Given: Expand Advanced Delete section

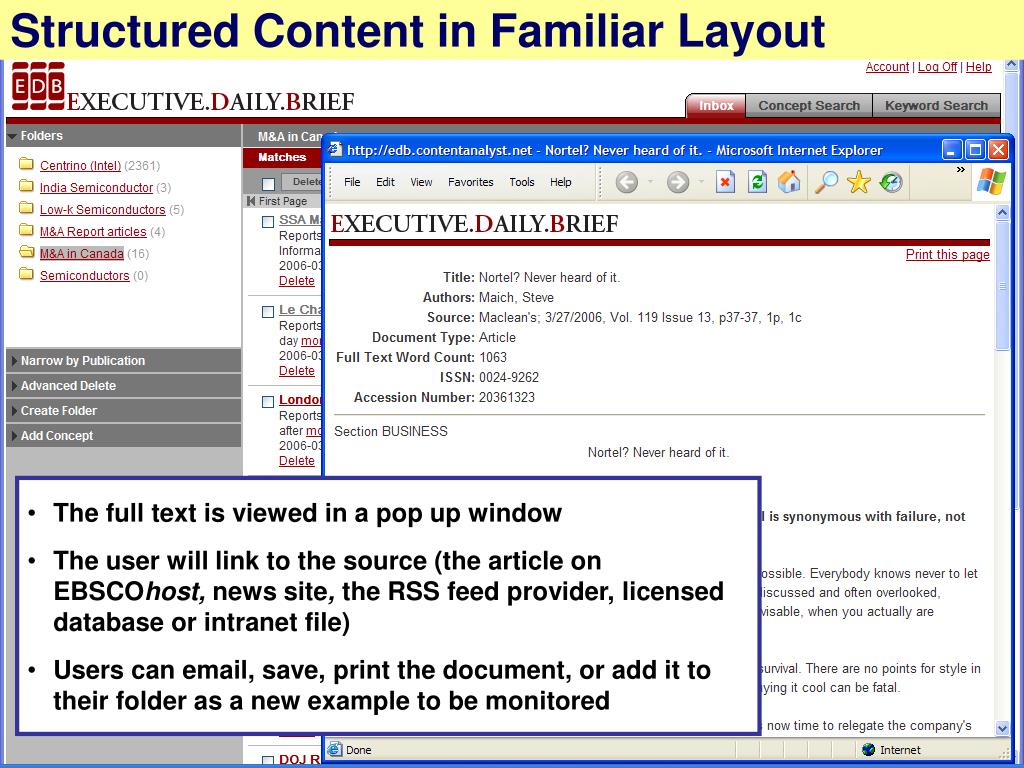Looking at the screenshot, I should (123, 385).
